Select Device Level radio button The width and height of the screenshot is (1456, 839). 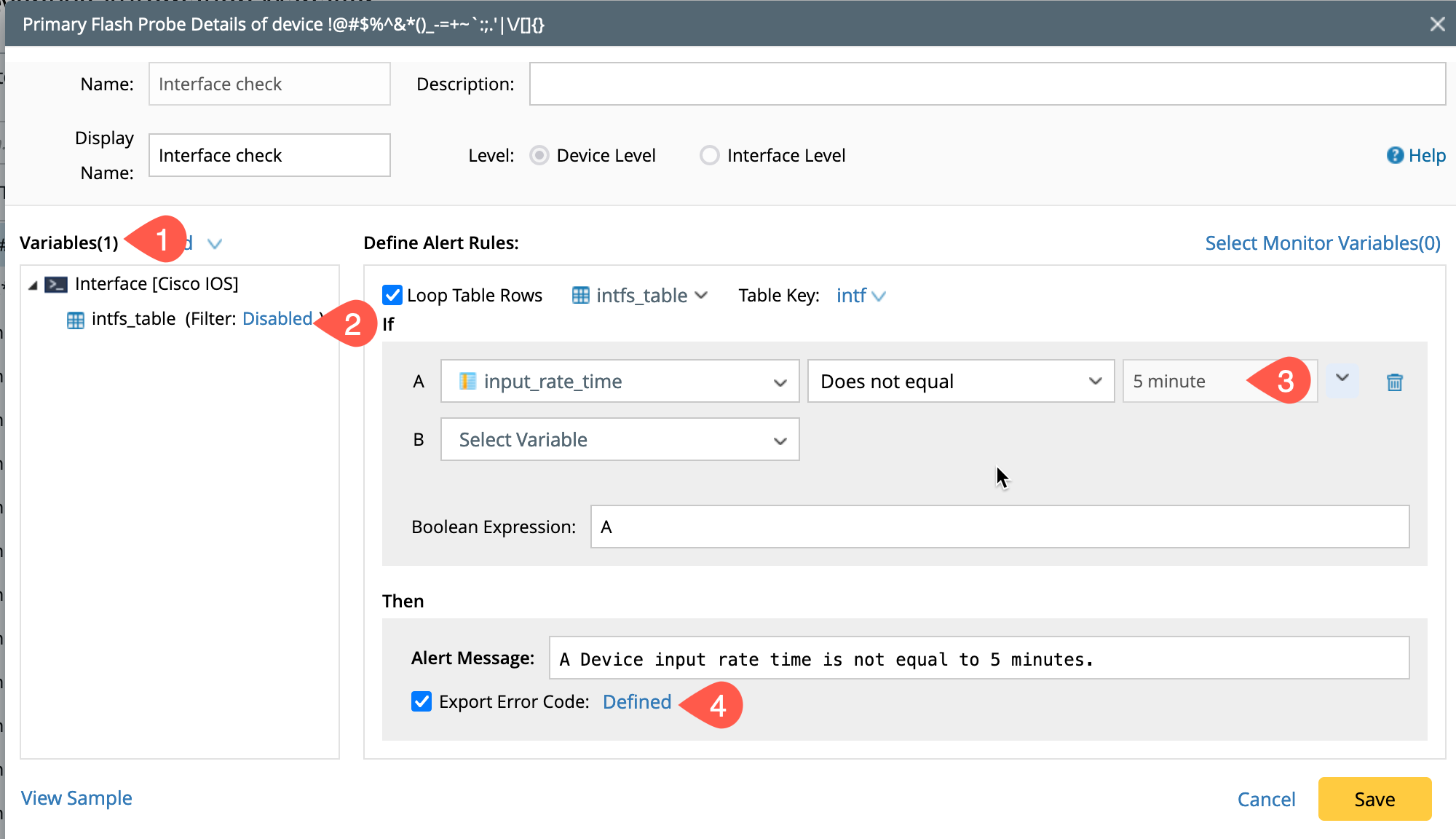[x=539, y=155]
